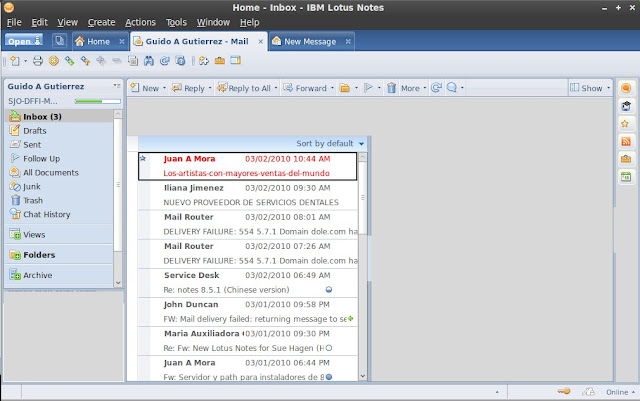Select the Inbox (3) folder
640x401 pixels.
(x=60, y=117)
